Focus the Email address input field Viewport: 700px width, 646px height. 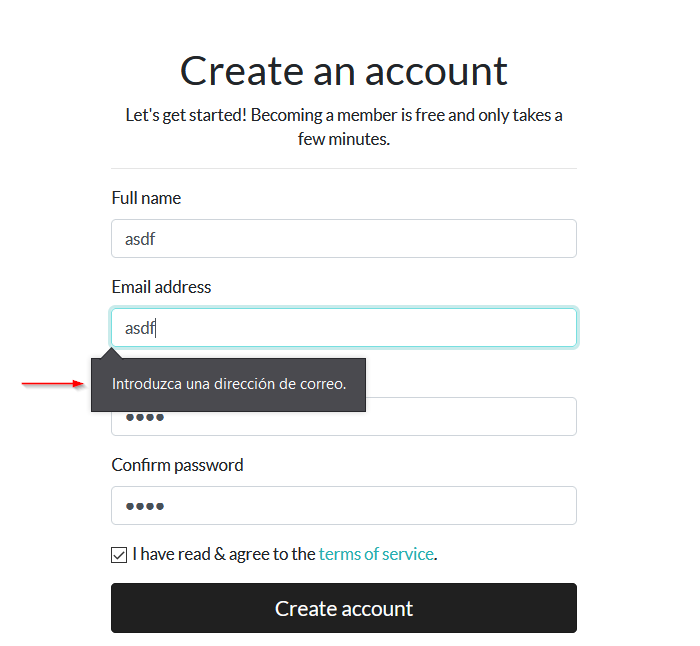(x=343, y=328)
